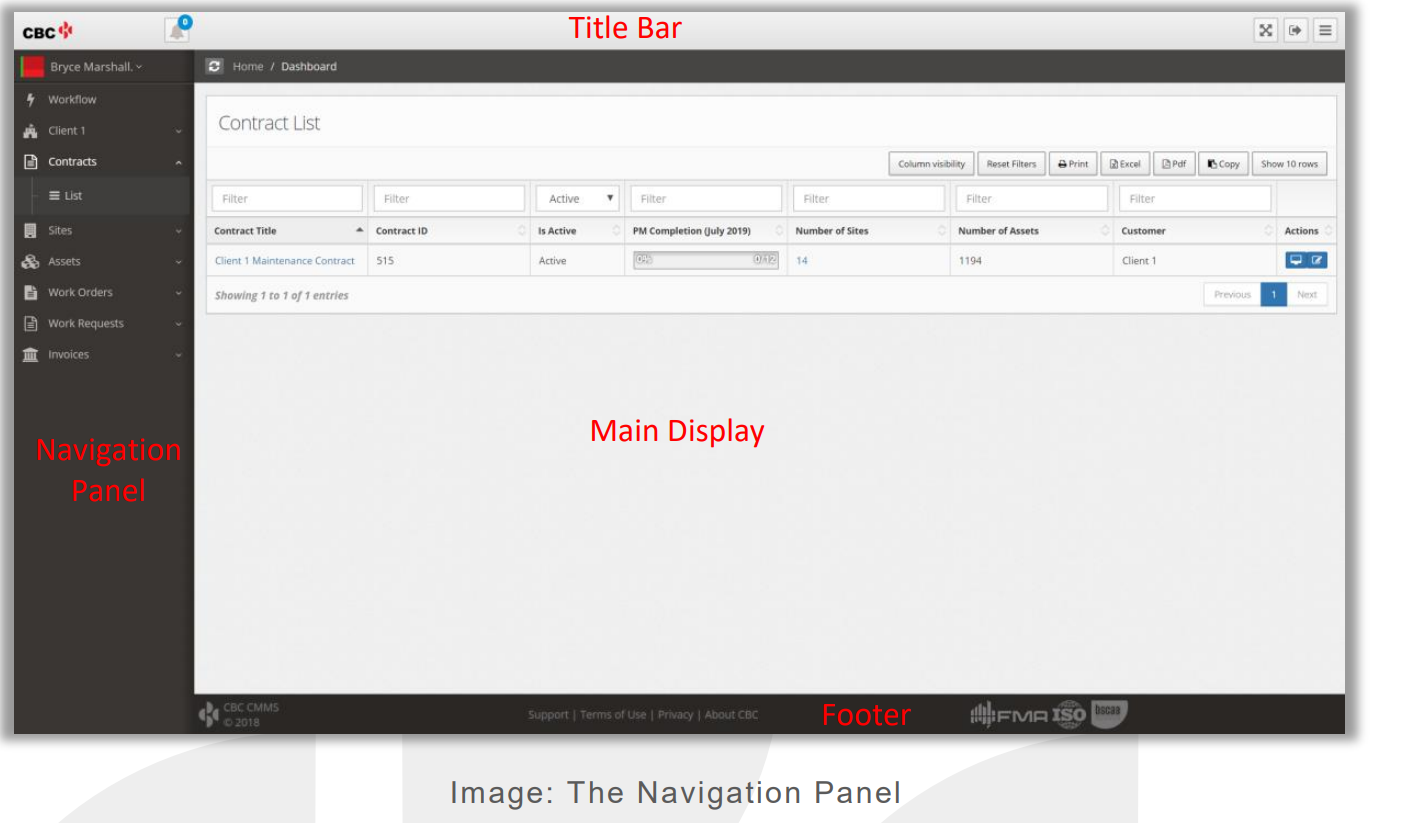The width and height of the screenshot is (1405, 823).
Task: Click the logout icon in title bar
Action: point(1295,30)
